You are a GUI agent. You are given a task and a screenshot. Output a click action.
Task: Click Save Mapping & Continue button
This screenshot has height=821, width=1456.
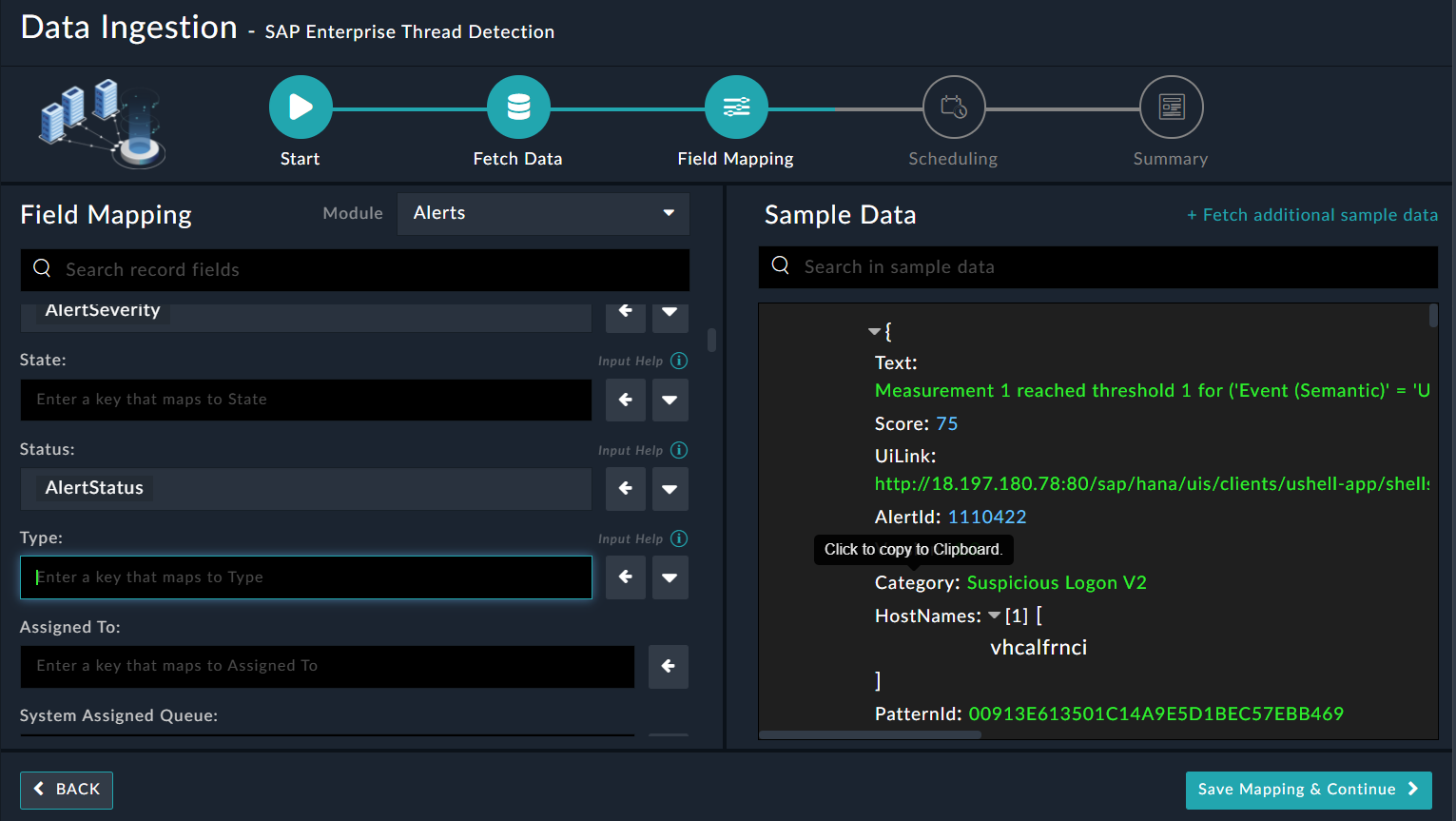(1308, 790)
